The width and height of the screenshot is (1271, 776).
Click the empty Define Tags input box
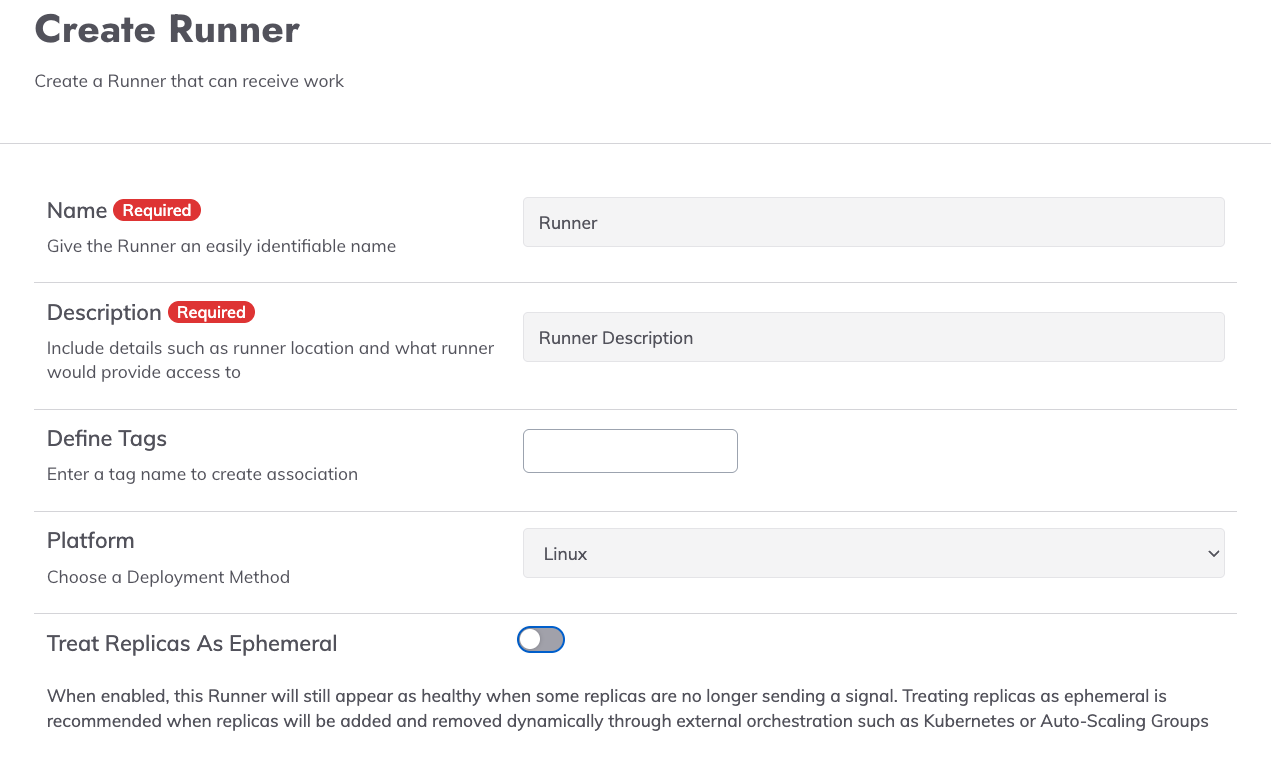[630, 451]
